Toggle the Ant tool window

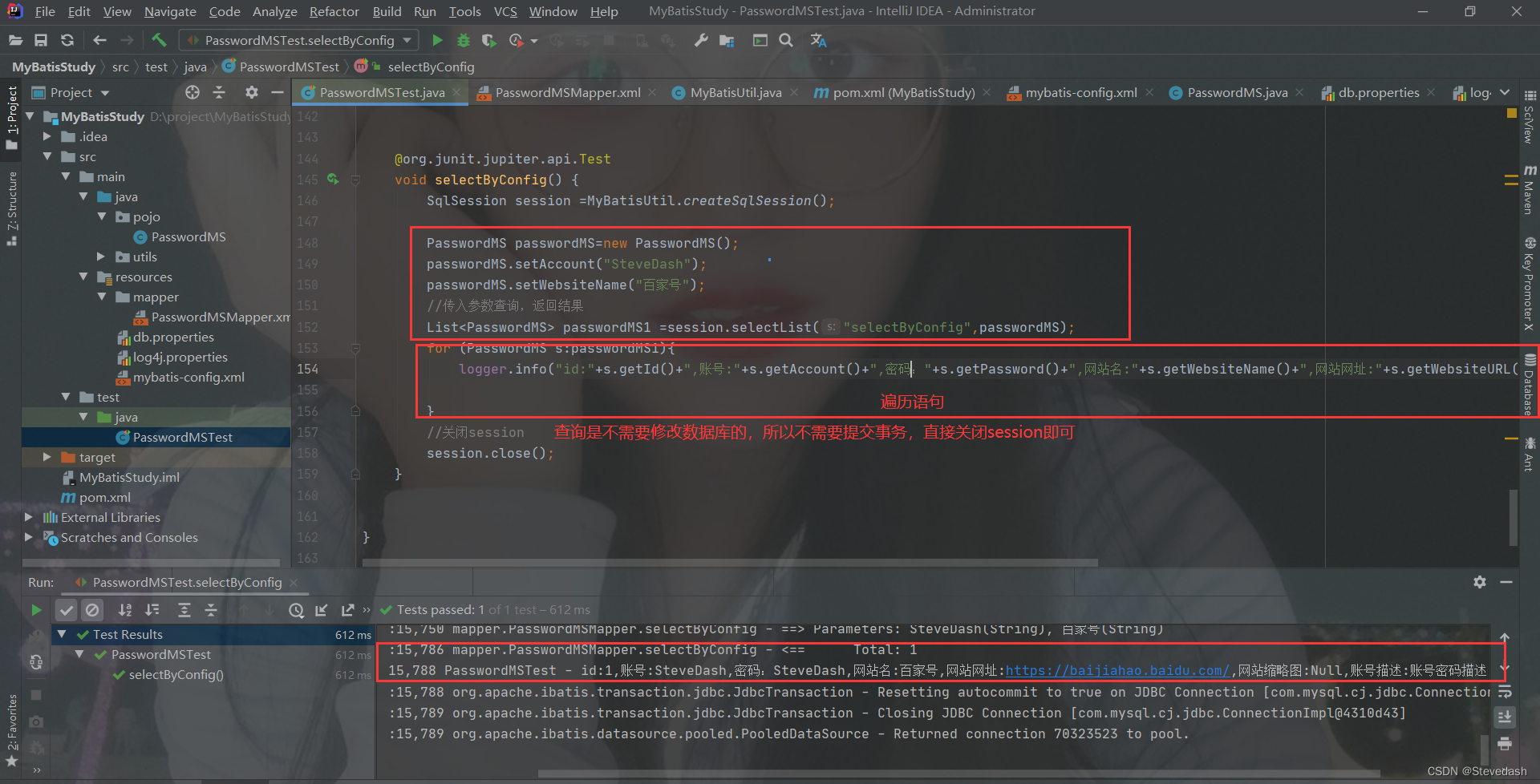1530,454
